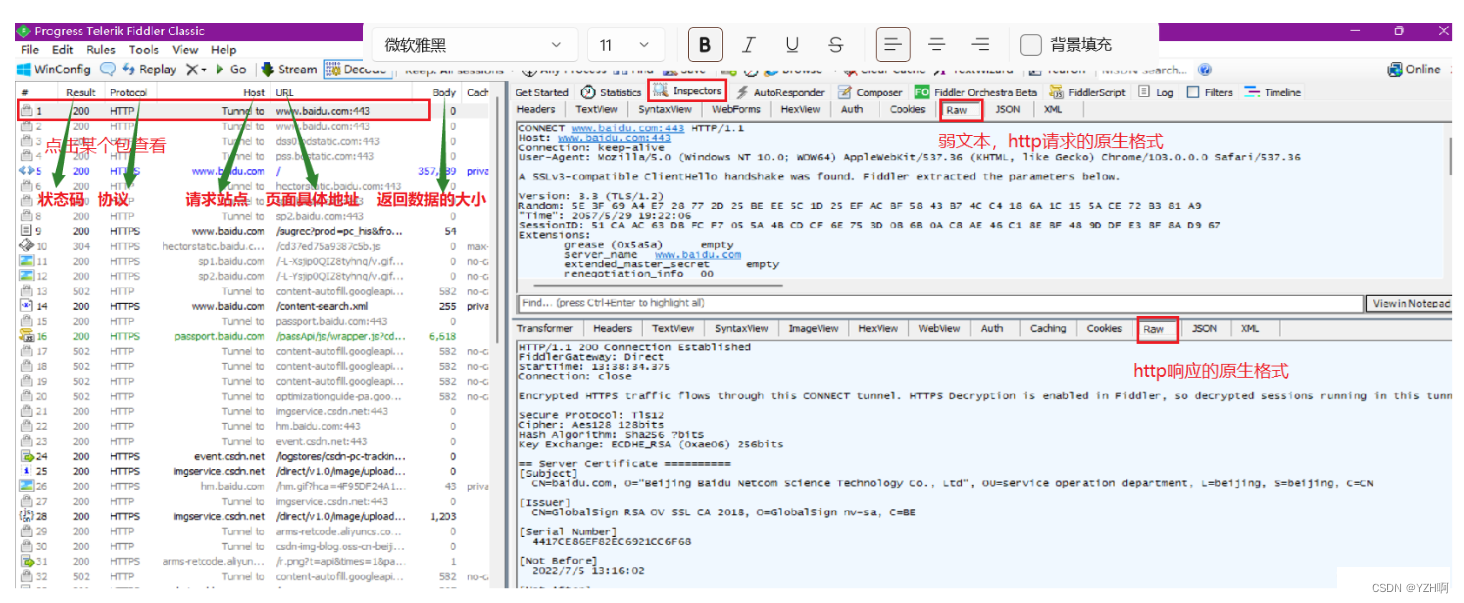This screenshot has height=603, width=1464.
Task: Open the FiddlerScript tab
Action: click(x=1087, y=92)
